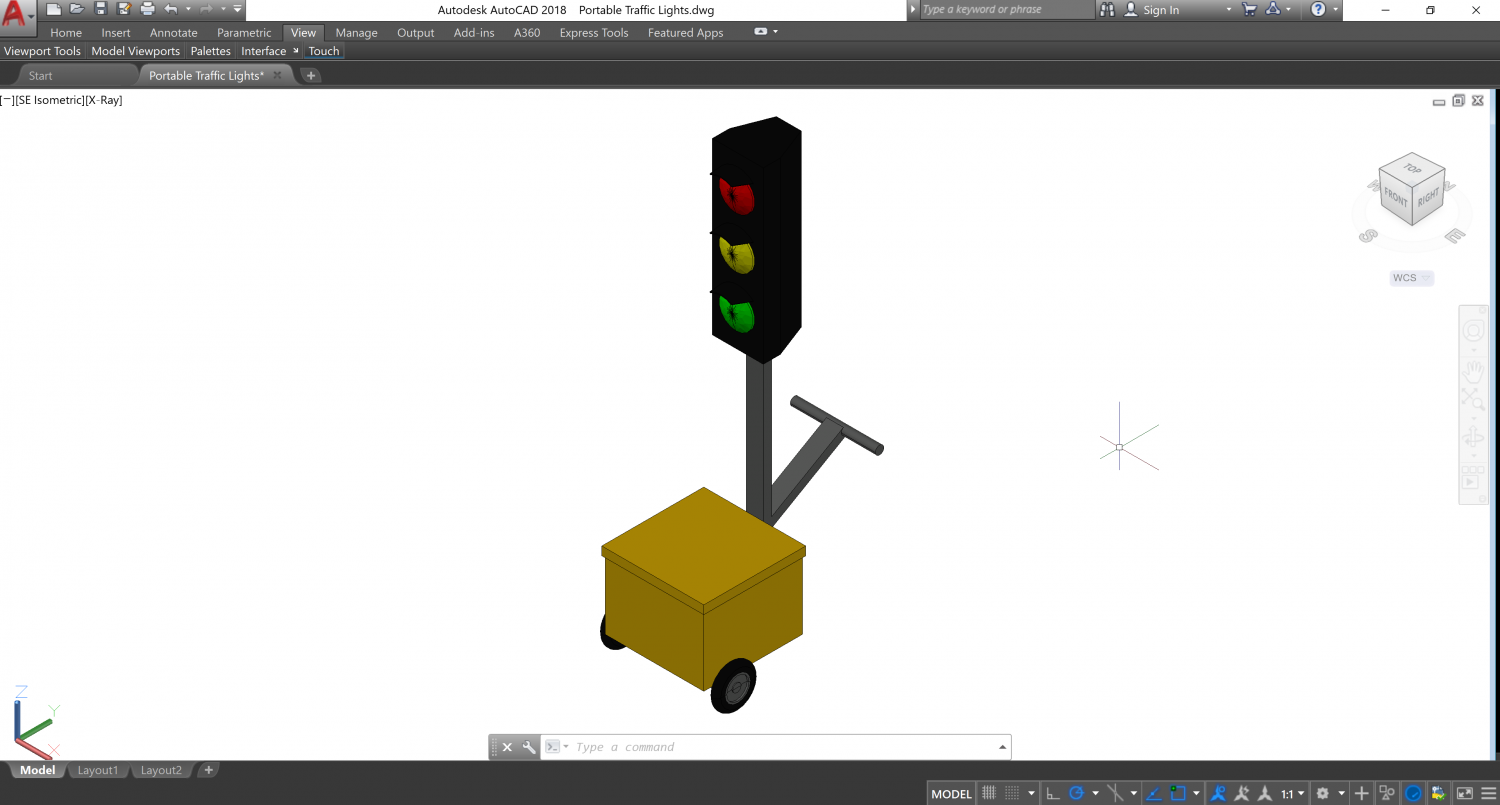Image resolution: width=1500 pixels, height=805 pixels.
Task: Select the Pan tool in the navigation bar
Action: click(x=1475, y=368)
